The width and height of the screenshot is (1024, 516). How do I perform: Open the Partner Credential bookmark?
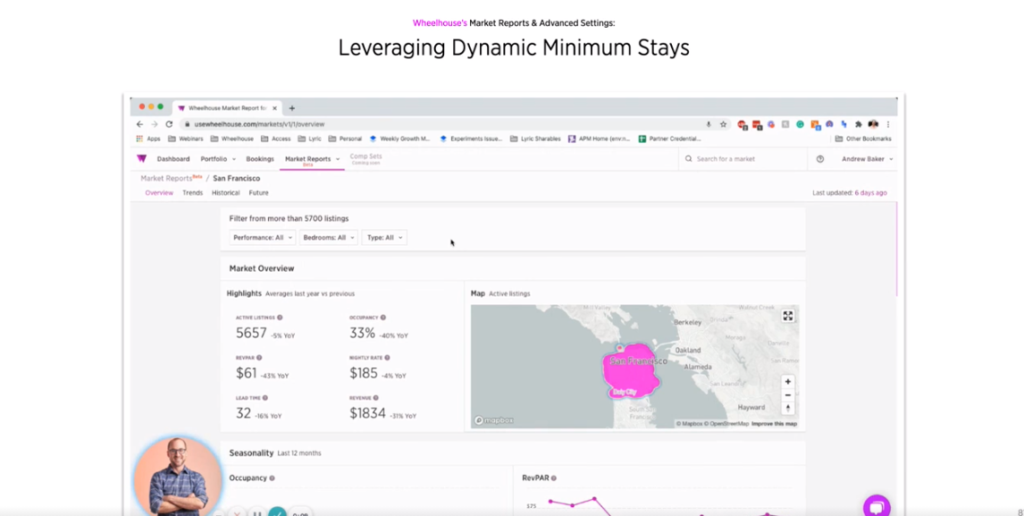[669, 138]
